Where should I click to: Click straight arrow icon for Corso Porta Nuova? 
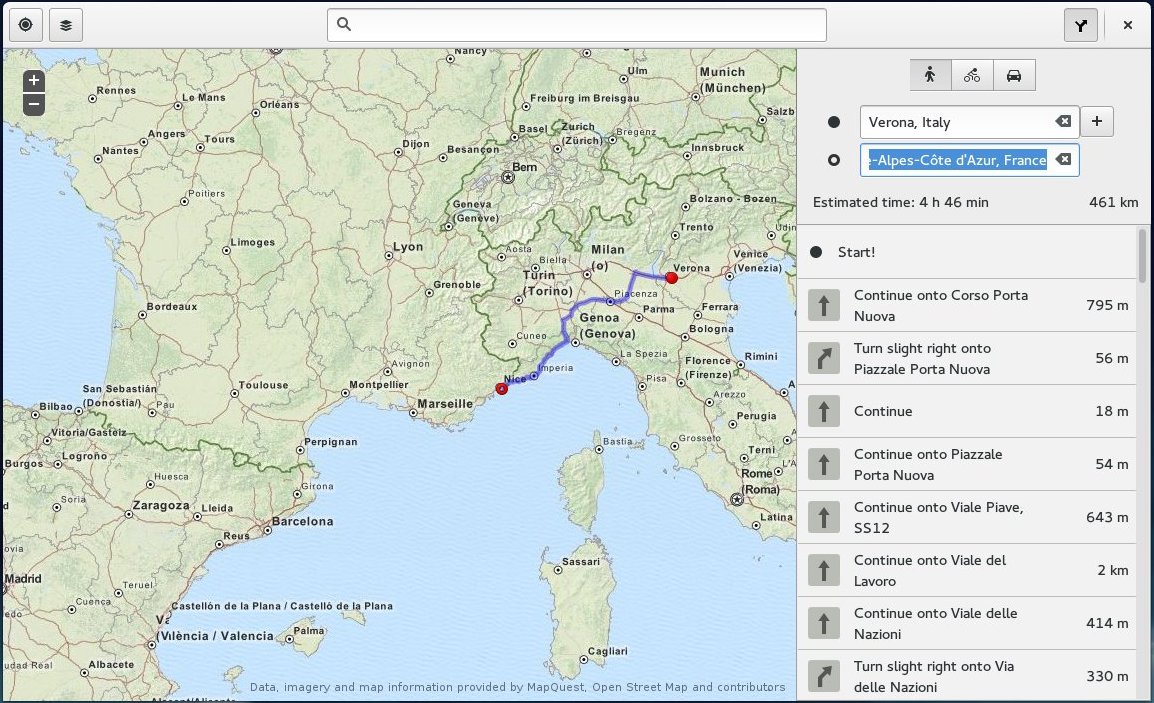[x=824, y=305]
